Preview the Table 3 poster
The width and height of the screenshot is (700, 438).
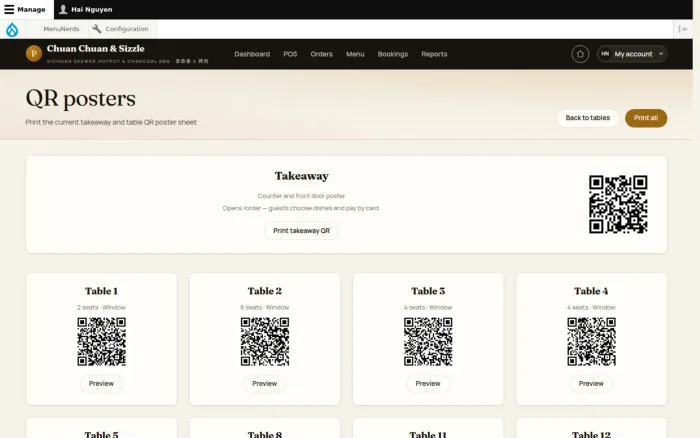pyautogui.click(x=428, y=384)
